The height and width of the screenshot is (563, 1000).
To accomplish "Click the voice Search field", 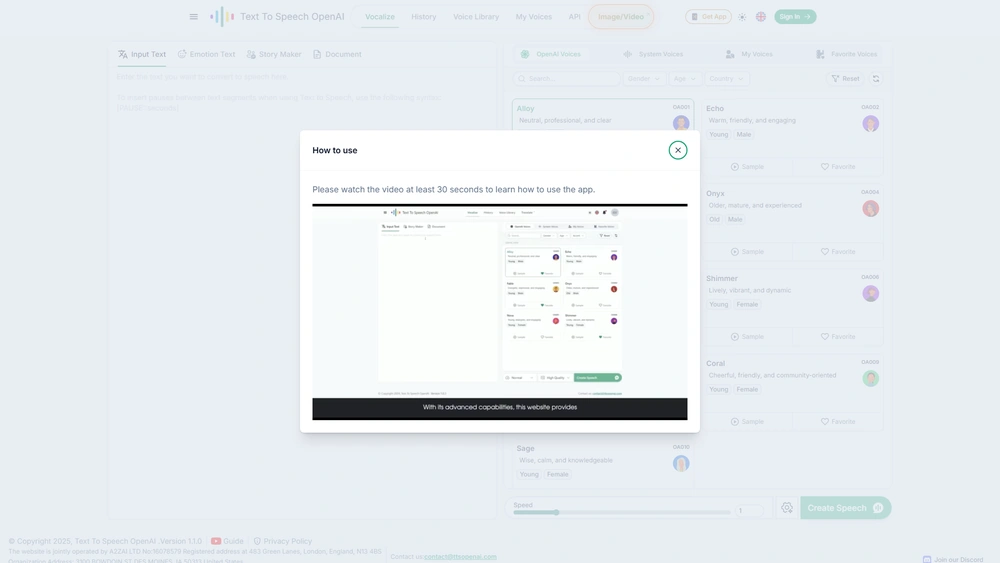I will [566, 78].
